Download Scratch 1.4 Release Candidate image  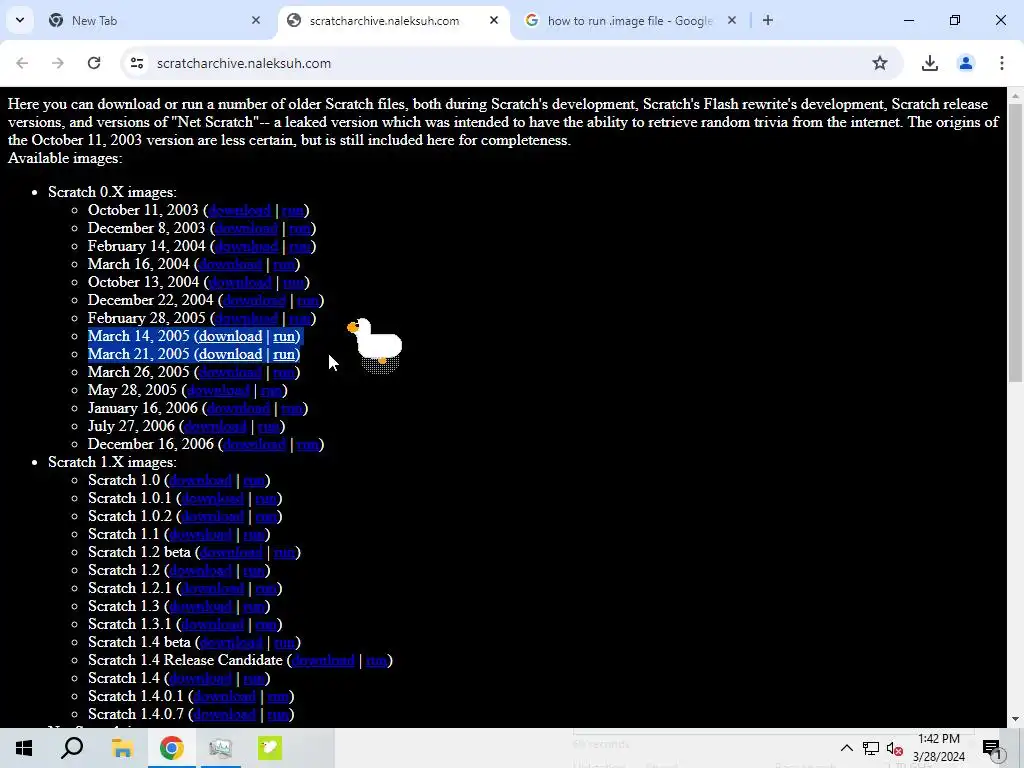click(323, 660)
